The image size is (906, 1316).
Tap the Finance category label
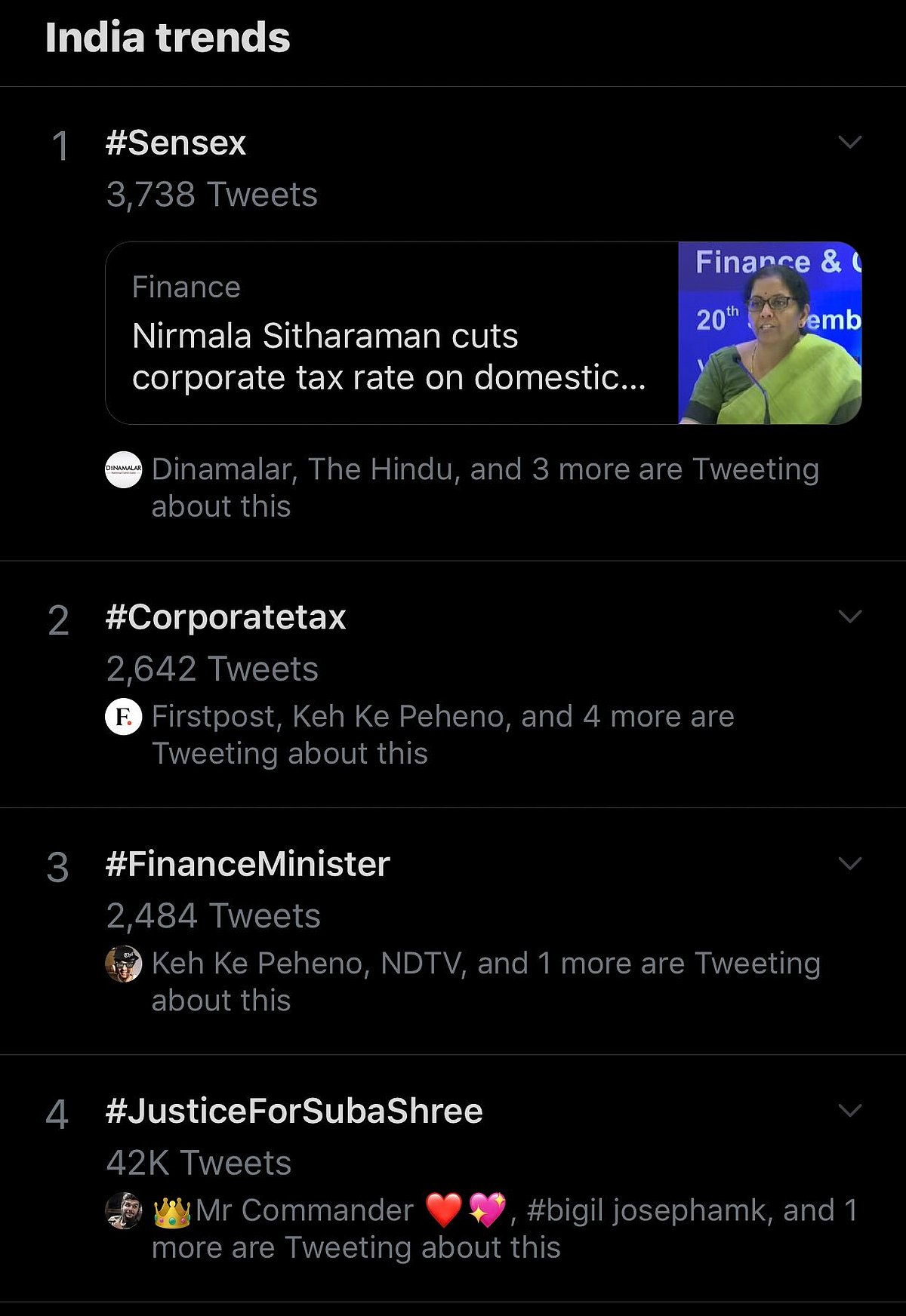[186, 287]
